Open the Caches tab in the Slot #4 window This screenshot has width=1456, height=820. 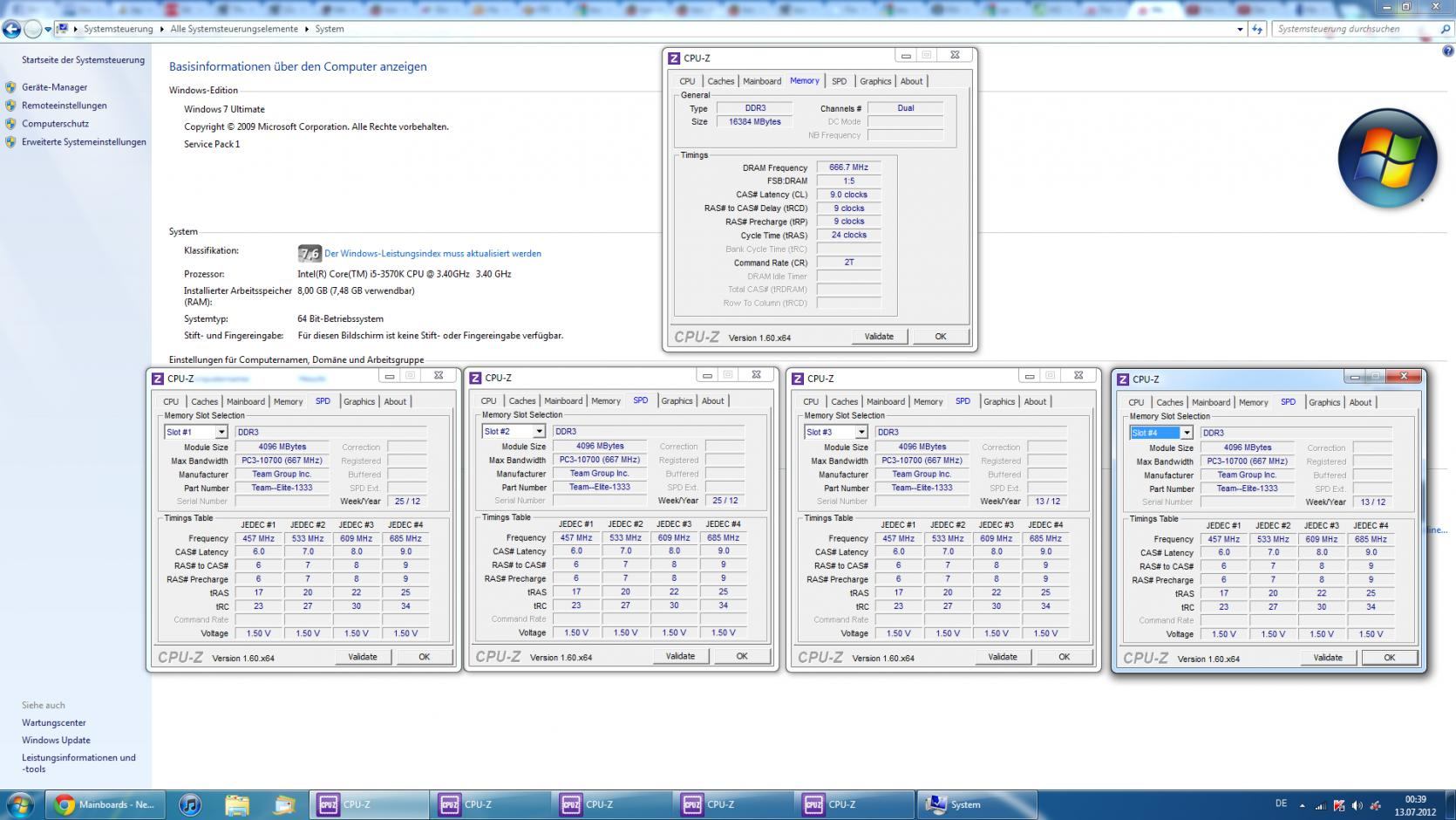click(x=1169, y=402)
